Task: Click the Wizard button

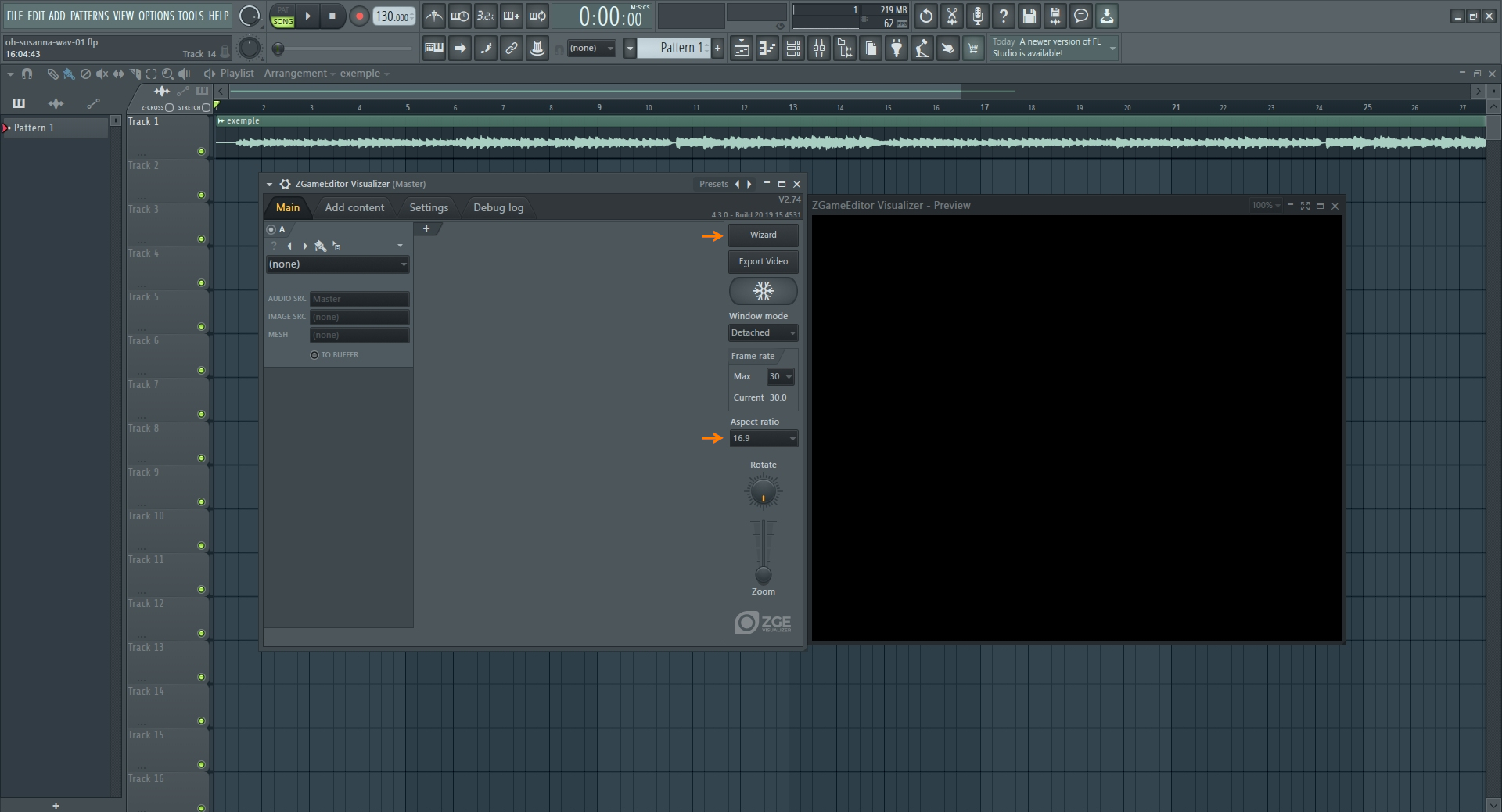Action: coord(764,235)
